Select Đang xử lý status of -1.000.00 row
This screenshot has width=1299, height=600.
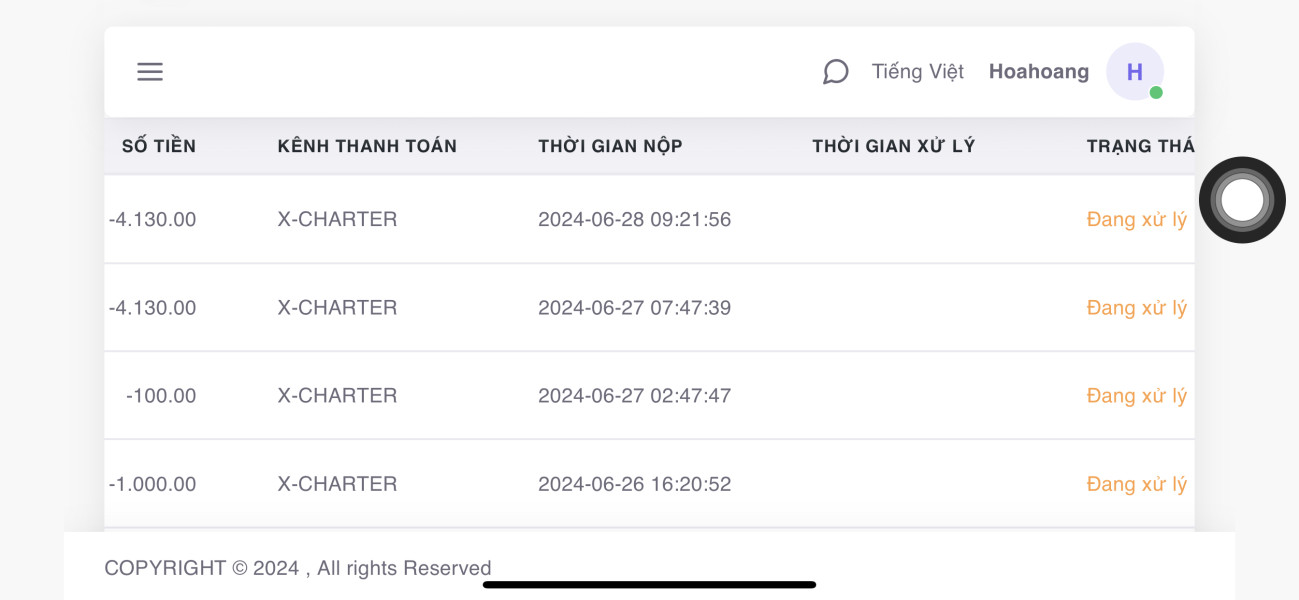click(x=1137, y=484)
